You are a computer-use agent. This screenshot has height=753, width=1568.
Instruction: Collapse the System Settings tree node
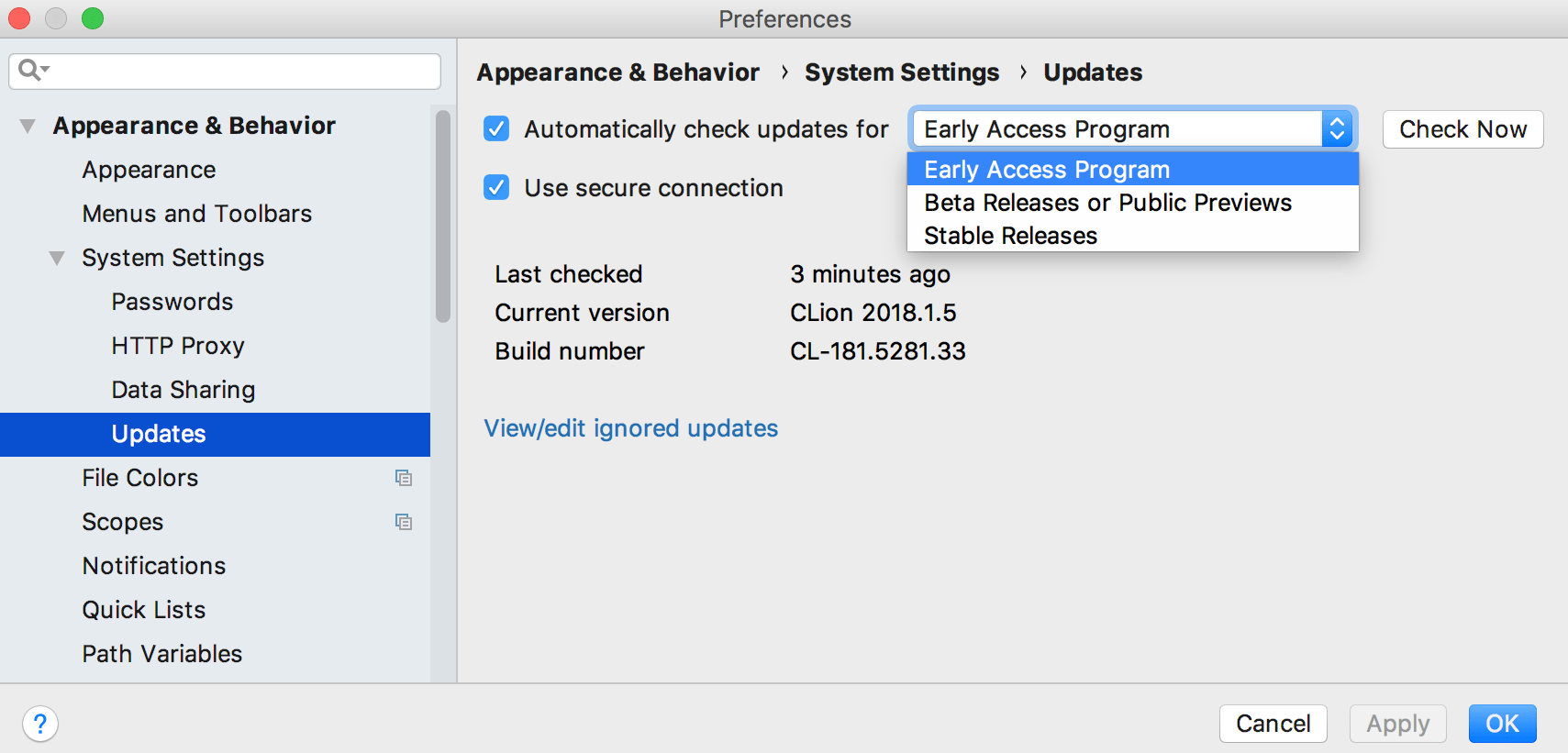[57, 258]
